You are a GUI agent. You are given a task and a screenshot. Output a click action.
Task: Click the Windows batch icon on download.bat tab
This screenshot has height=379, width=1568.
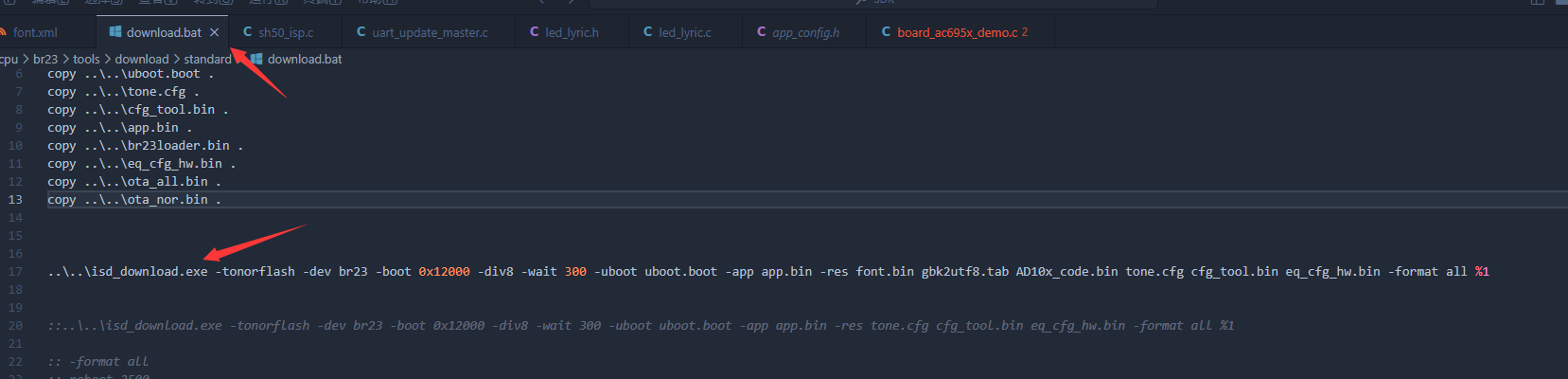pos(115,32)
